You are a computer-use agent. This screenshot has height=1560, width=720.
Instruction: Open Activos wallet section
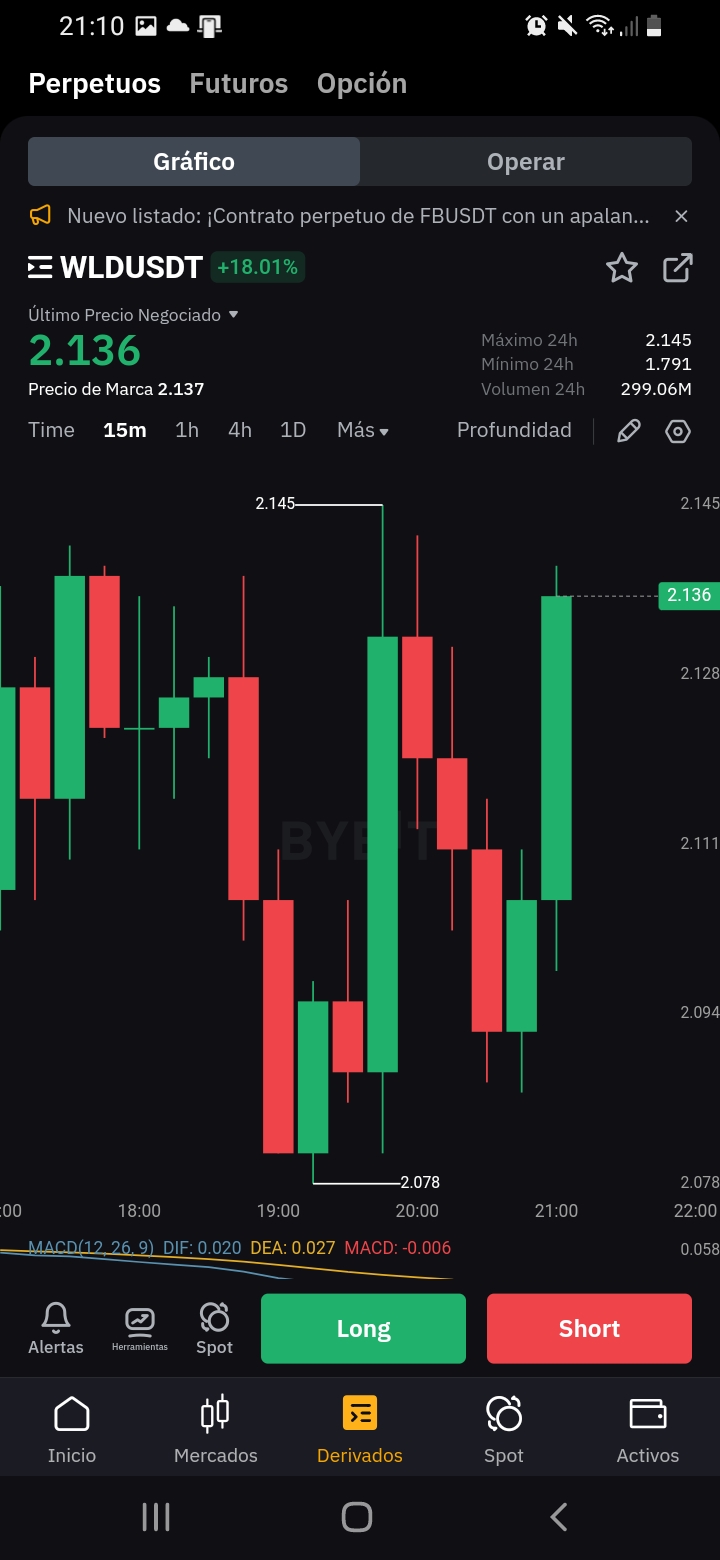[648, 1430]
